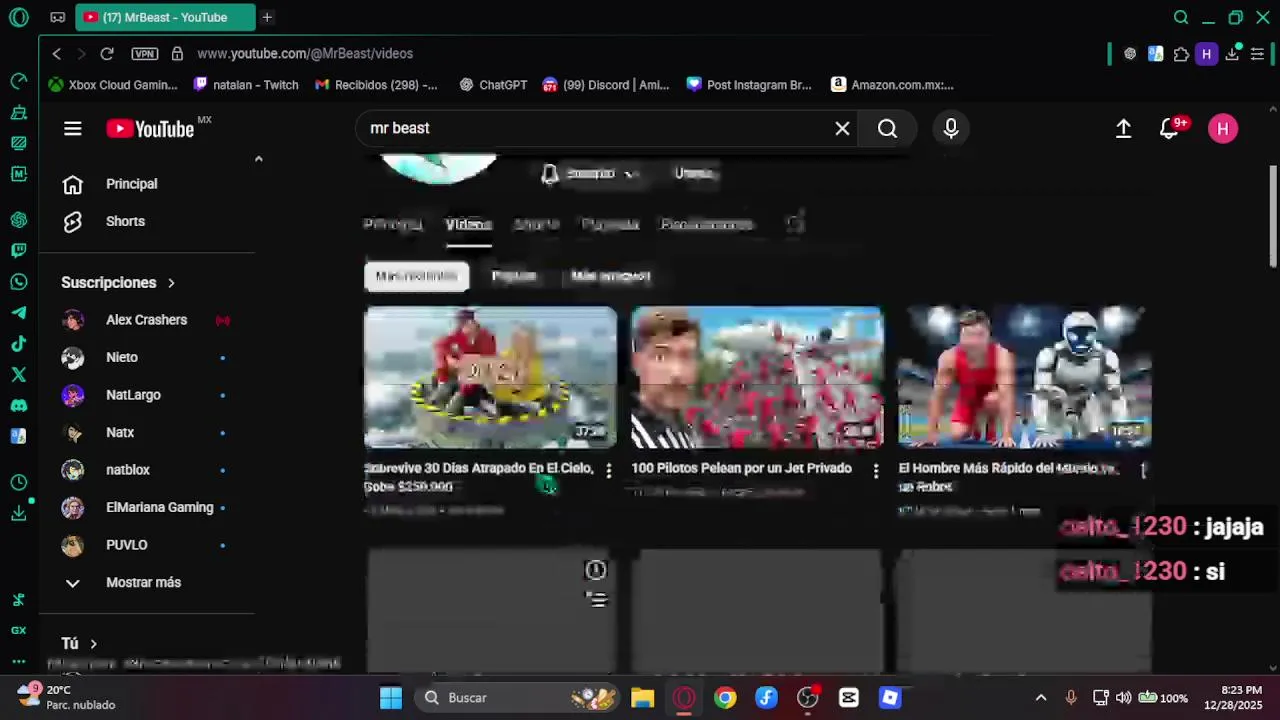Image resolution: width=1280 pixels, height=720 pixels.
Task: Click the site padlock security icon
Action: tap(177, 53)
